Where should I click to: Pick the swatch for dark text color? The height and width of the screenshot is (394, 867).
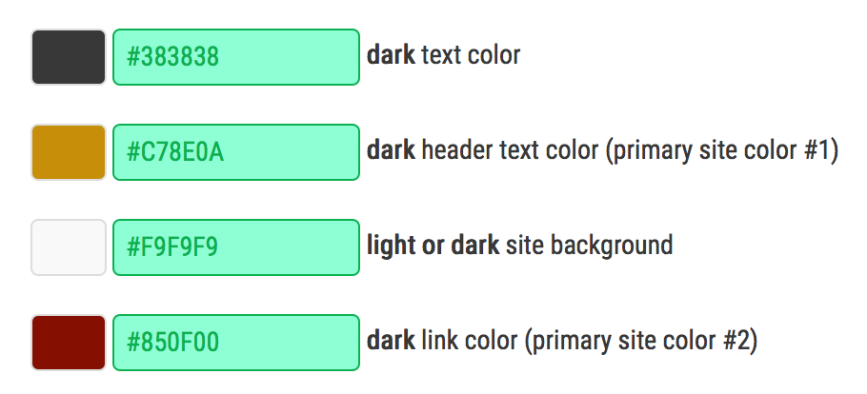68,57
